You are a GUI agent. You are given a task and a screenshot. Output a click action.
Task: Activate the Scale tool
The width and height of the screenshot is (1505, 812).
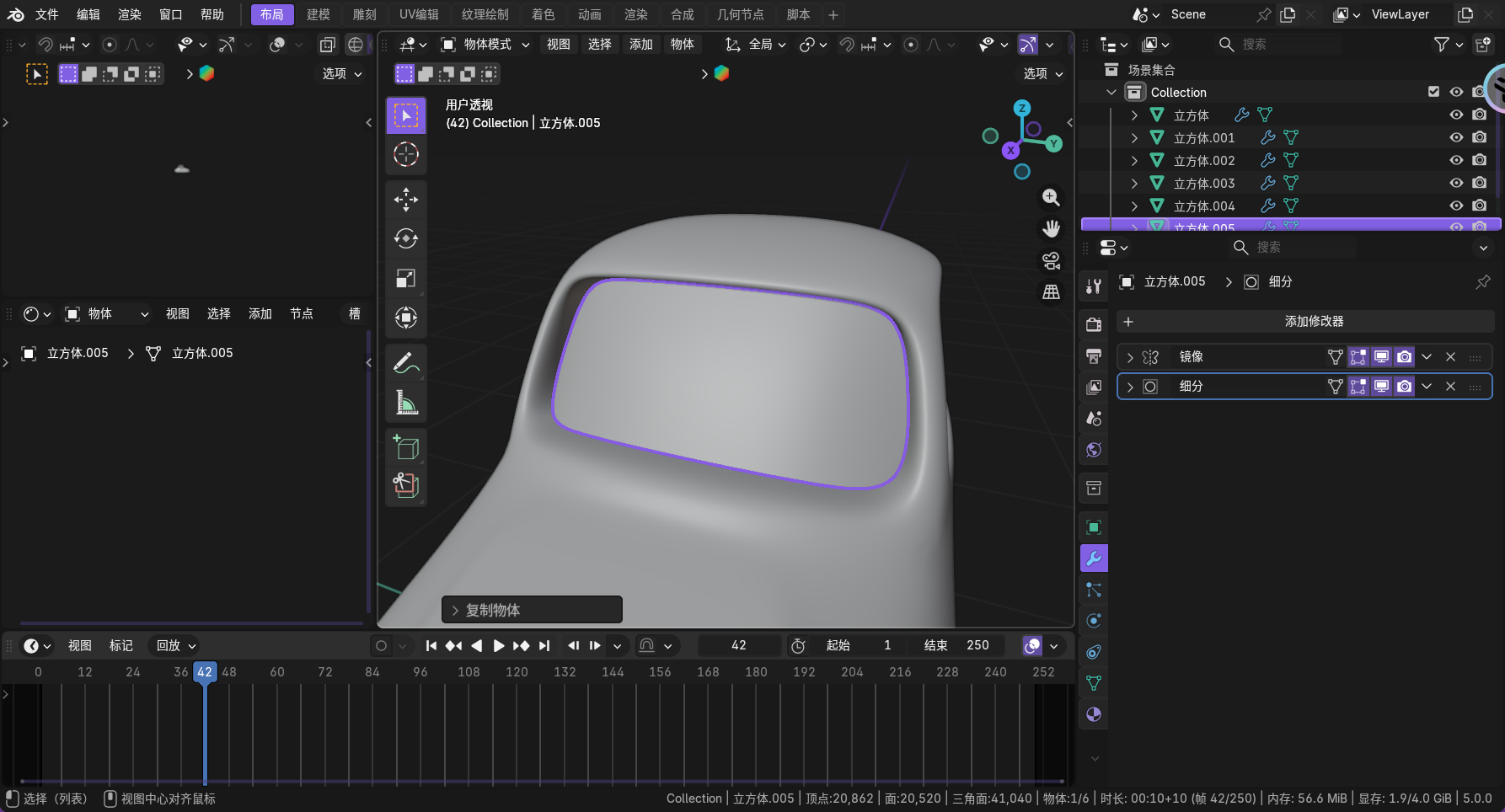[405, 278]
